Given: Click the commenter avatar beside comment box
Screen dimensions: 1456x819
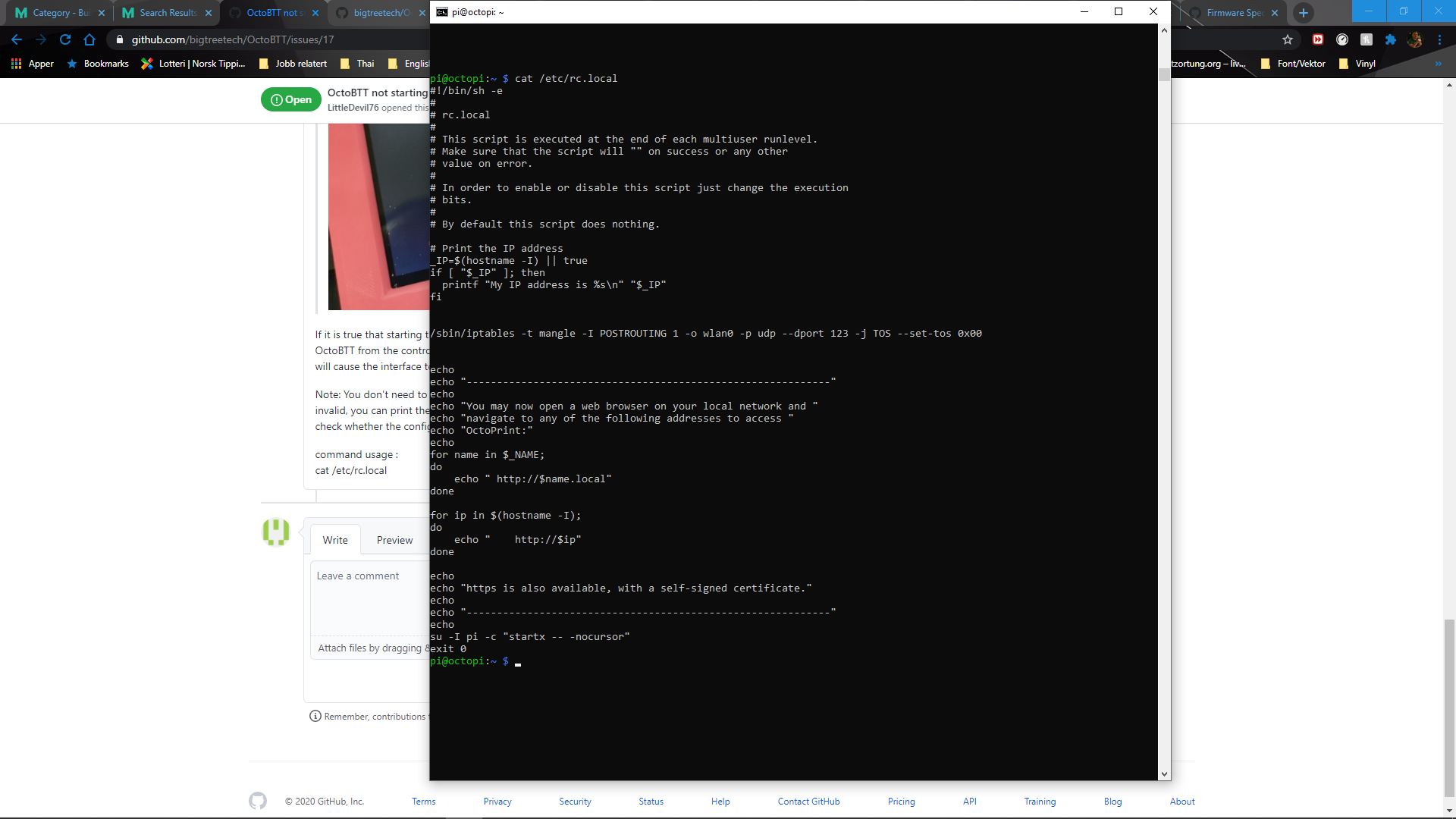Looking at the screenshot, I should pos(275,532).
